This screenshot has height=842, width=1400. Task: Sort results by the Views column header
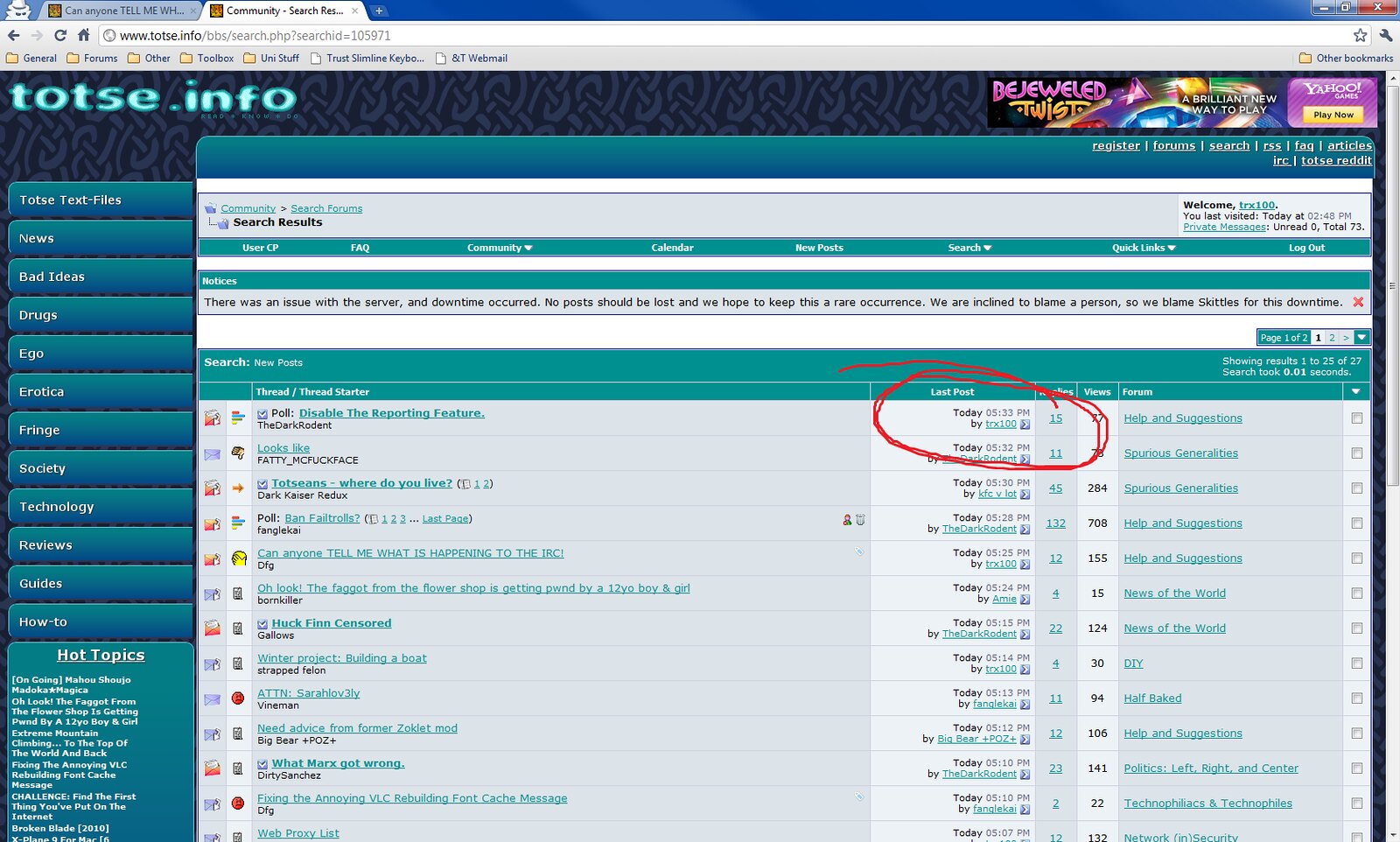click(1096, 391)
